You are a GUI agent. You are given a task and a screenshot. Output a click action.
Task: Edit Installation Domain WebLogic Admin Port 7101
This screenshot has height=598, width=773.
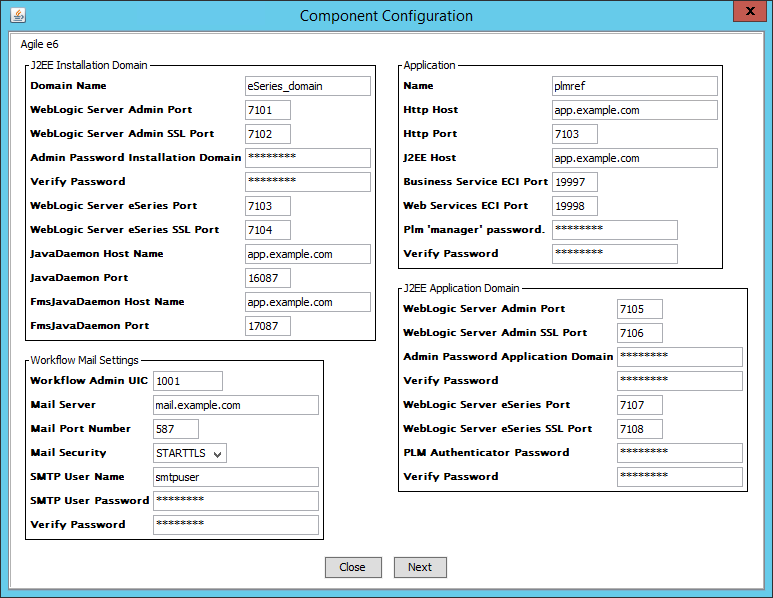point(268,110)
